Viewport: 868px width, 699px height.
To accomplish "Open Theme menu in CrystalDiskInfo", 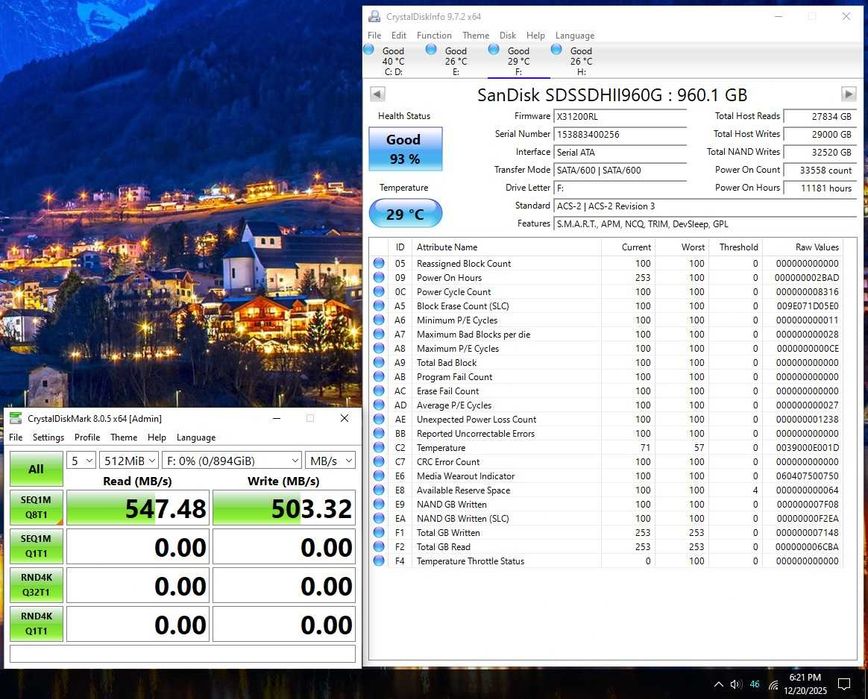I will point(476,35).
